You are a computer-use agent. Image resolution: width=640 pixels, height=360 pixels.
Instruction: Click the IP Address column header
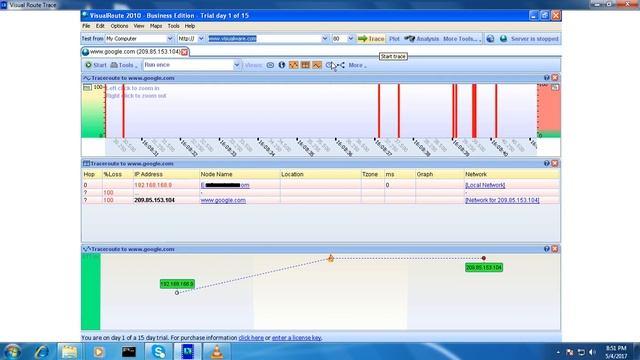(x=166, y=174)
